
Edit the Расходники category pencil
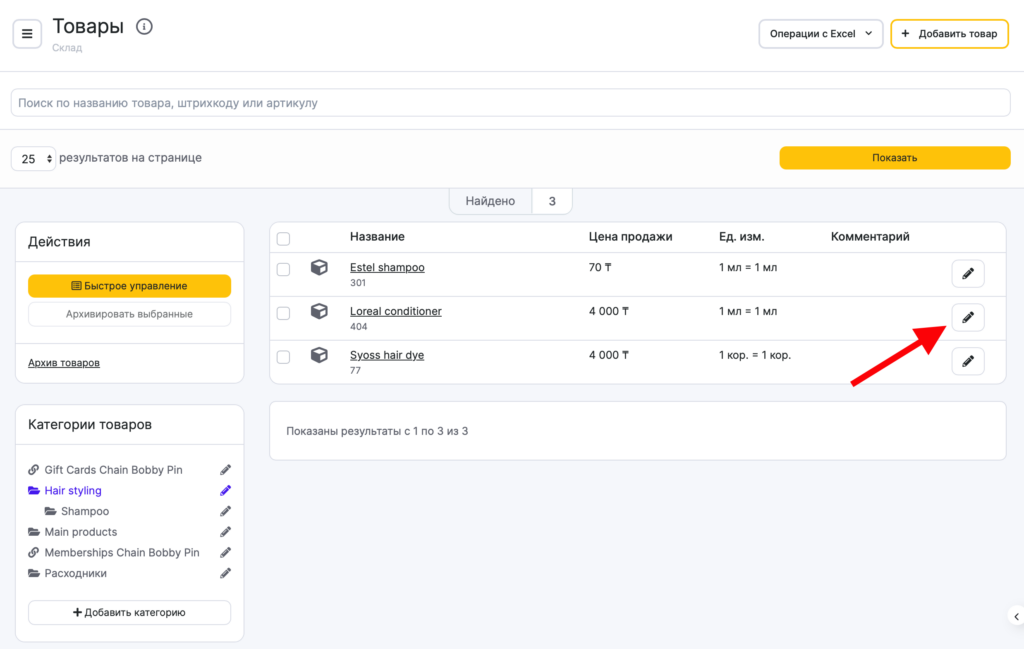tap(226, 574)
